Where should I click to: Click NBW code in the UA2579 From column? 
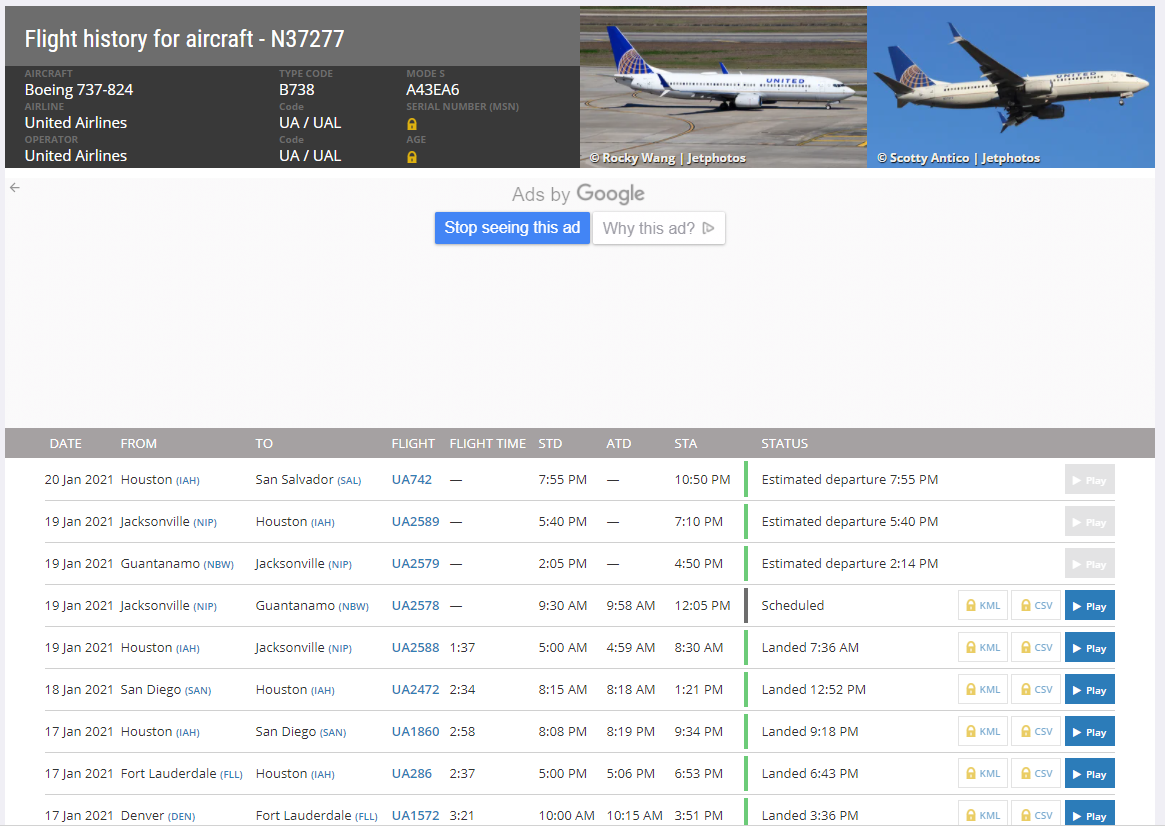coord(218,565)
